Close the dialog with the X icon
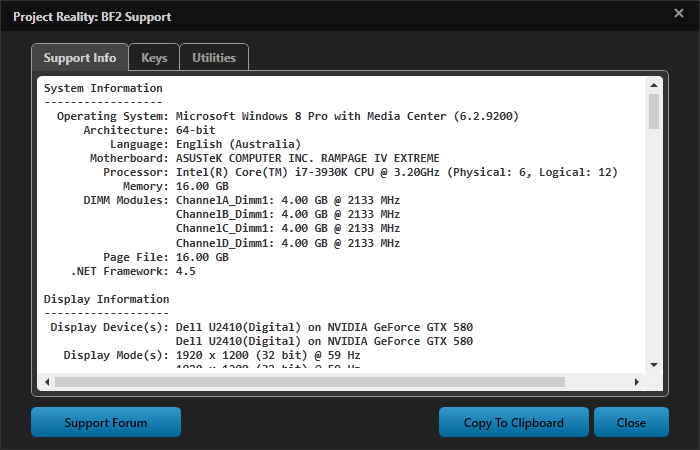 (x=679, y=14)
